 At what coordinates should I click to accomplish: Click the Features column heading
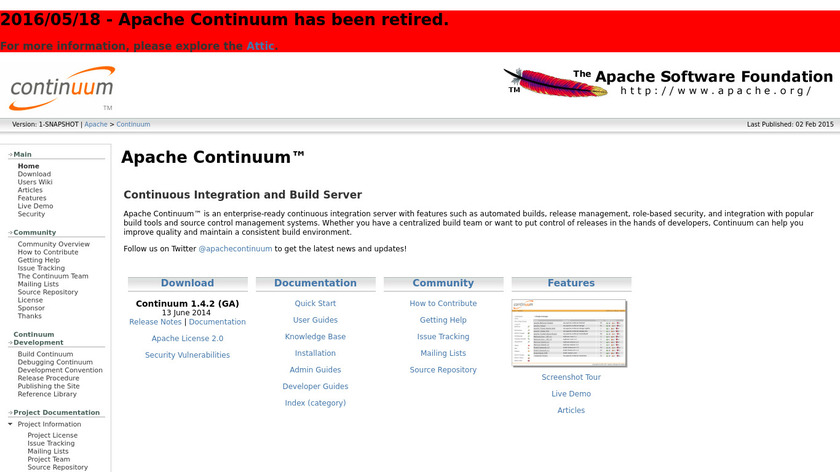click(571, 283)
